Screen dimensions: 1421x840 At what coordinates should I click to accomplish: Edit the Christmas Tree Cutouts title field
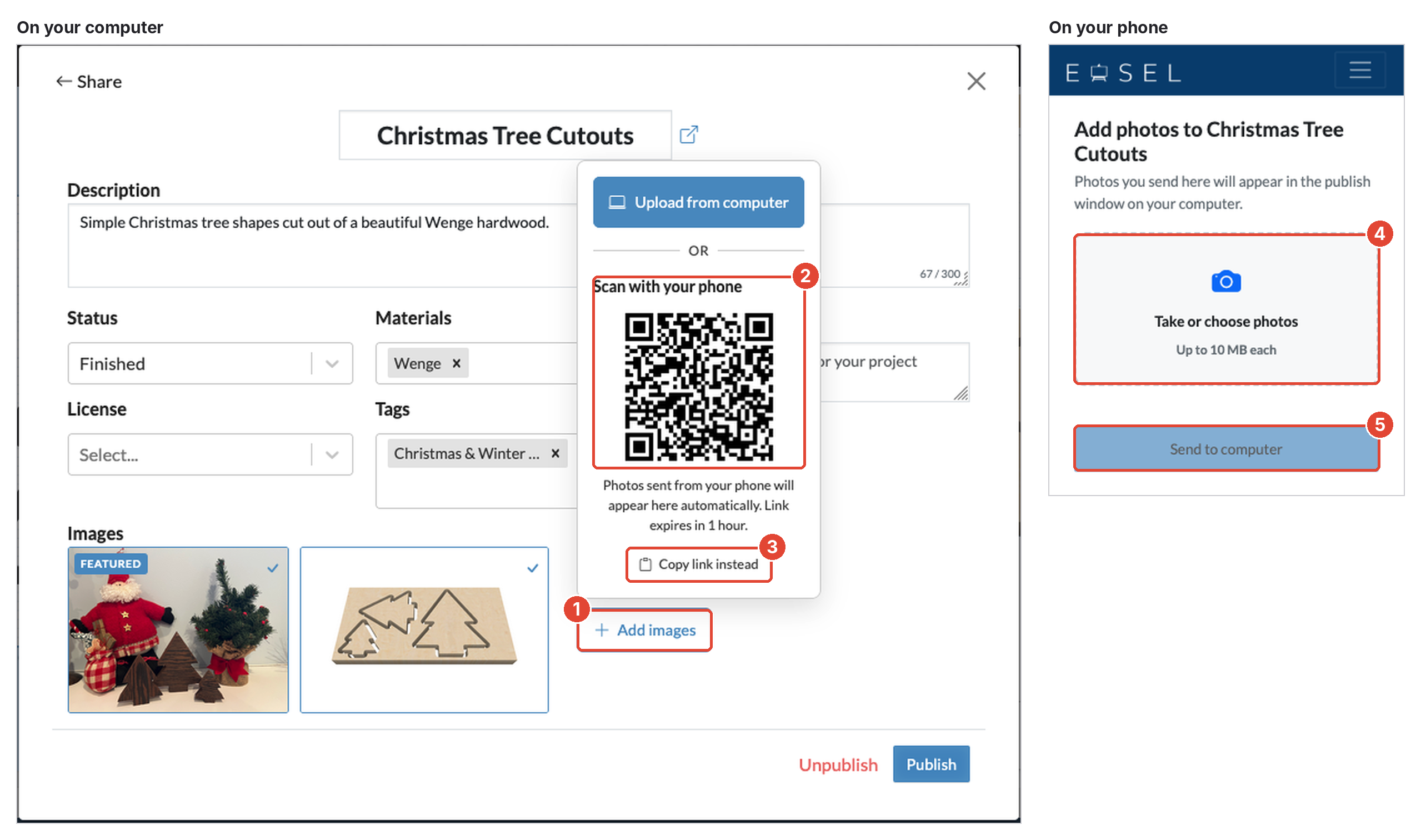pos(505,136)
